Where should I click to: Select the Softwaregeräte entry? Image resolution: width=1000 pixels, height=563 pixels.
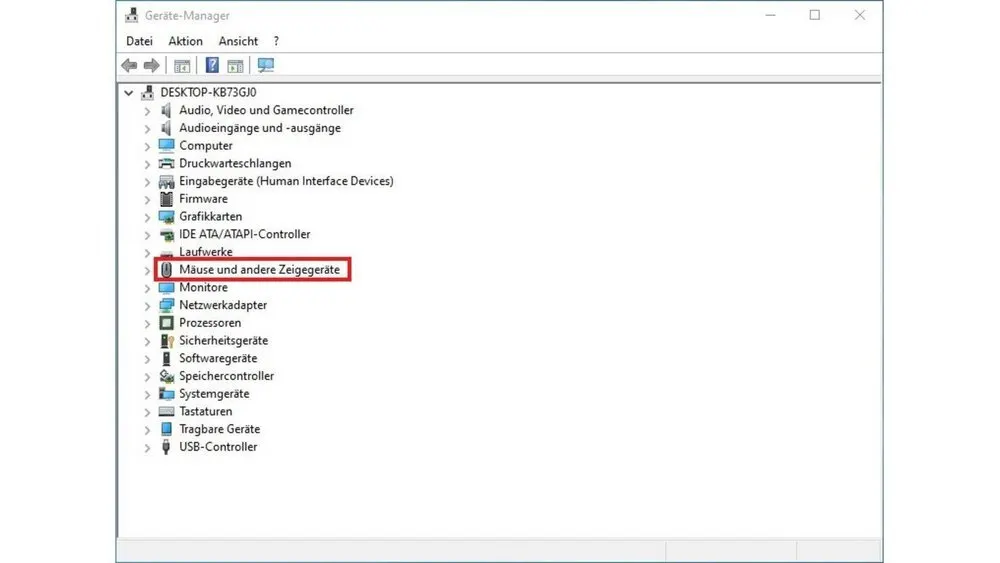pos(217,358)
